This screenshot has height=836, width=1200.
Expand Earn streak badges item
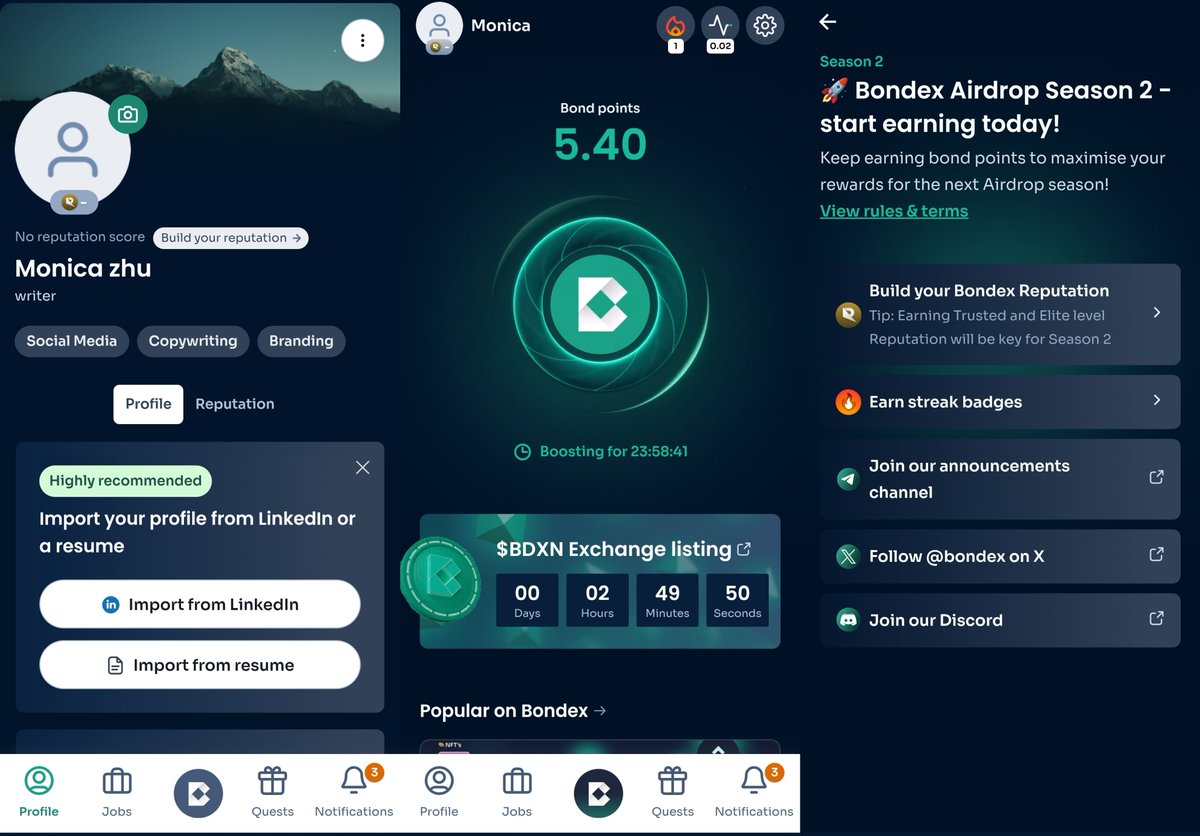coord(1000,402)
